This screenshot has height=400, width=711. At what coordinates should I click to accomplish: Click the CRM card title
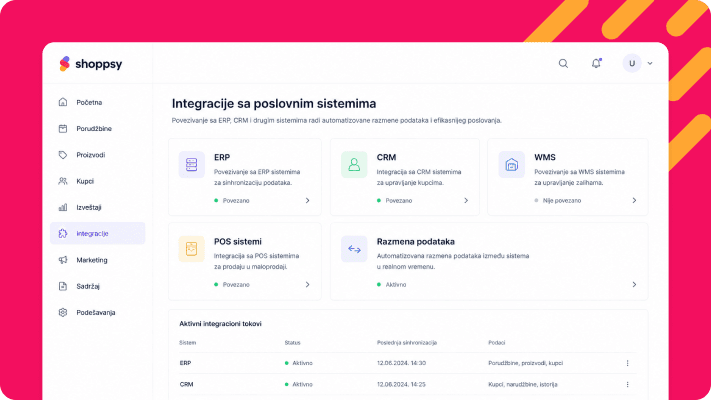click(x=386, y=157)
